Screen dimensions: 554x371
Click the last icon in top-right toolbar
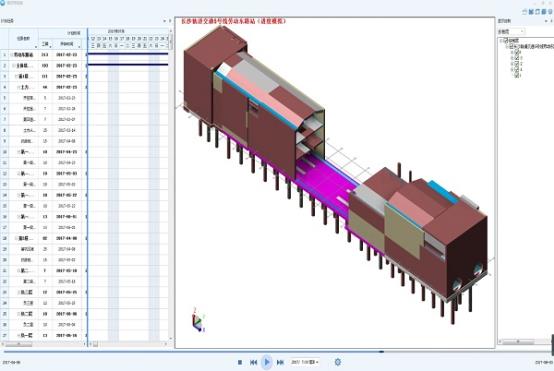pyautogui.click(x=550, y=12)
